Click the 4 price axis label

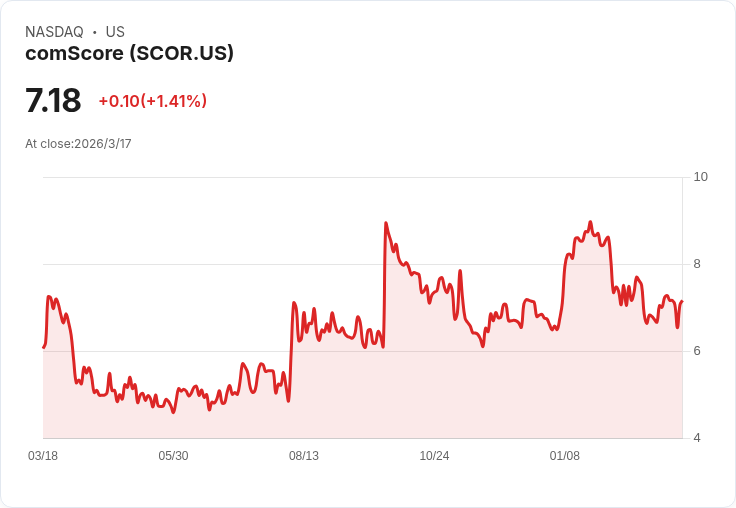click(x=697, y=438)
